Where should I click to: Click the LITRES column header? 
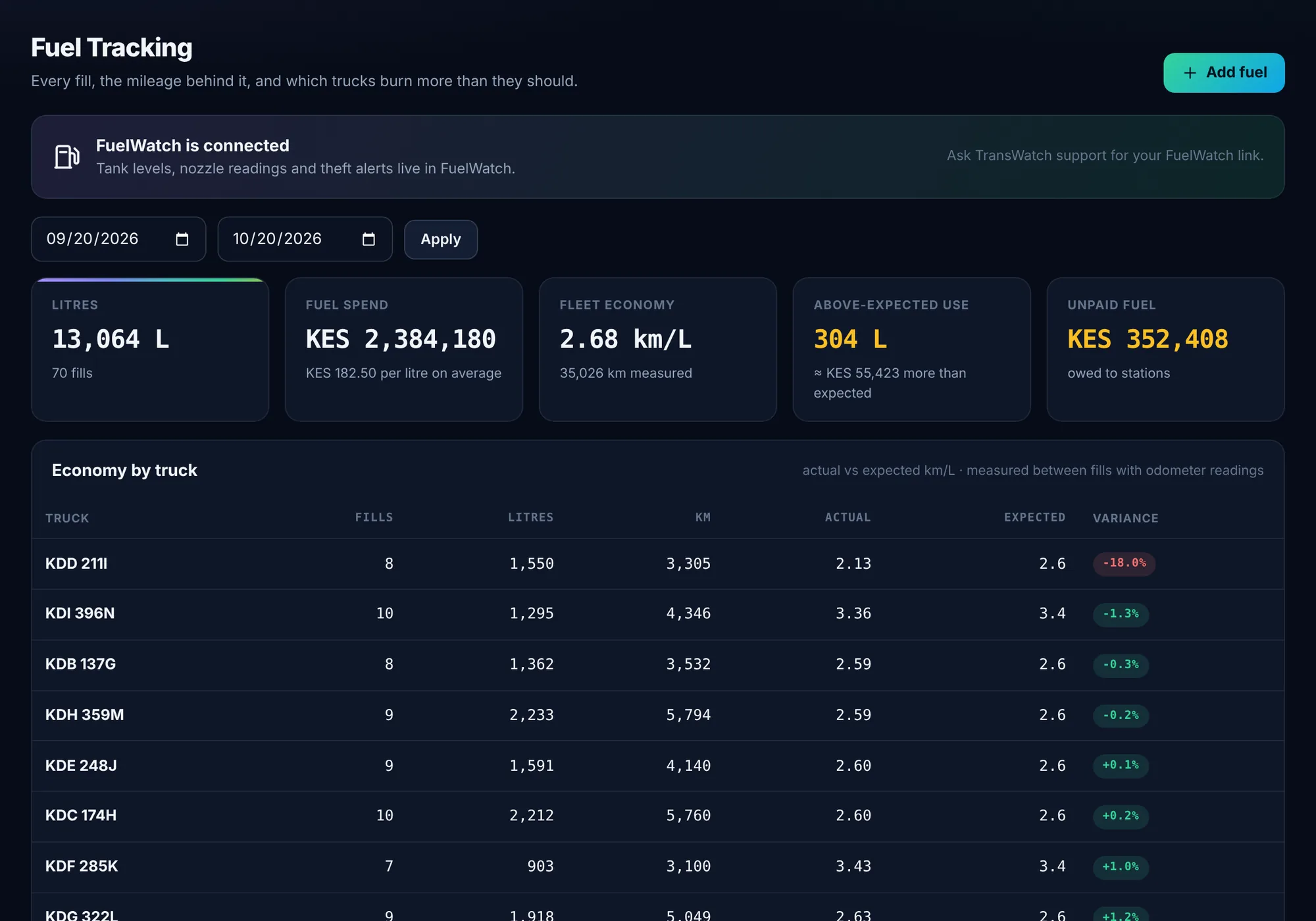coord(530,517)
